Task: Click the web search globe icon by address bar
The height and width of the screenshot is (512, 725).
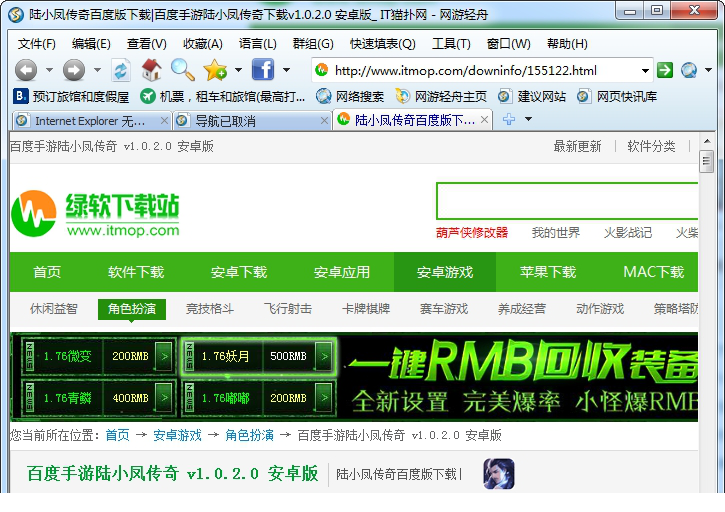Action: point(689,70)
